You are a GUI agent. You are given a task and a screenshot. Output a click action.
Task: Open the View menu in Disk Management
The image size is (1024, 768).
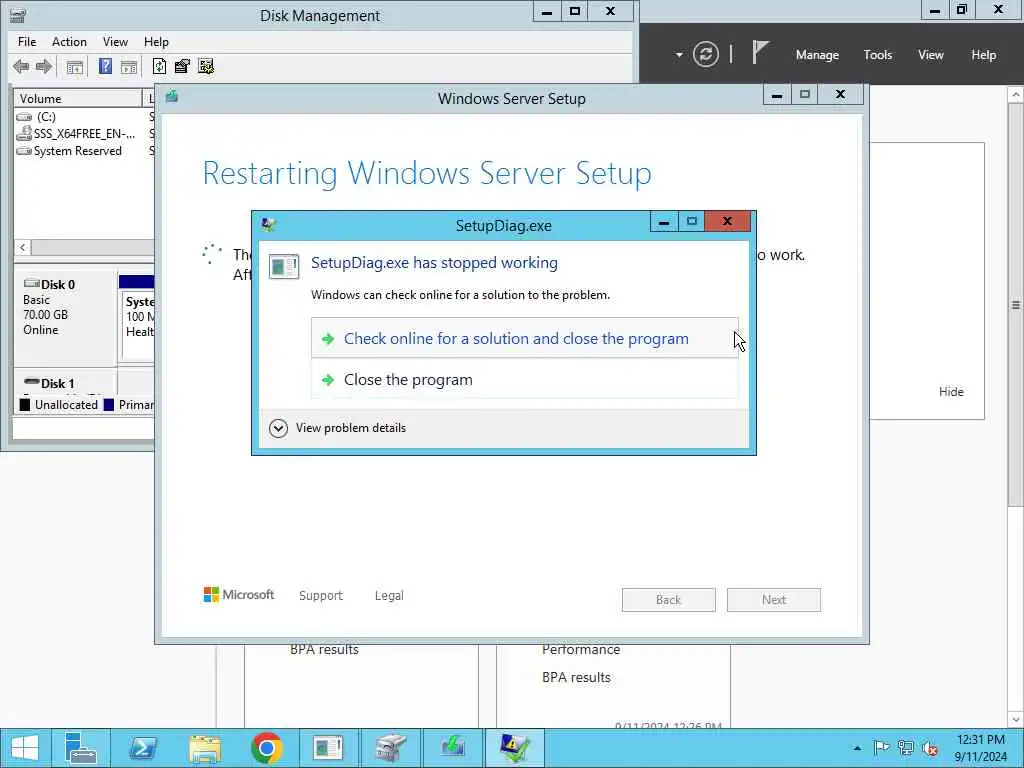coord(115,42)
